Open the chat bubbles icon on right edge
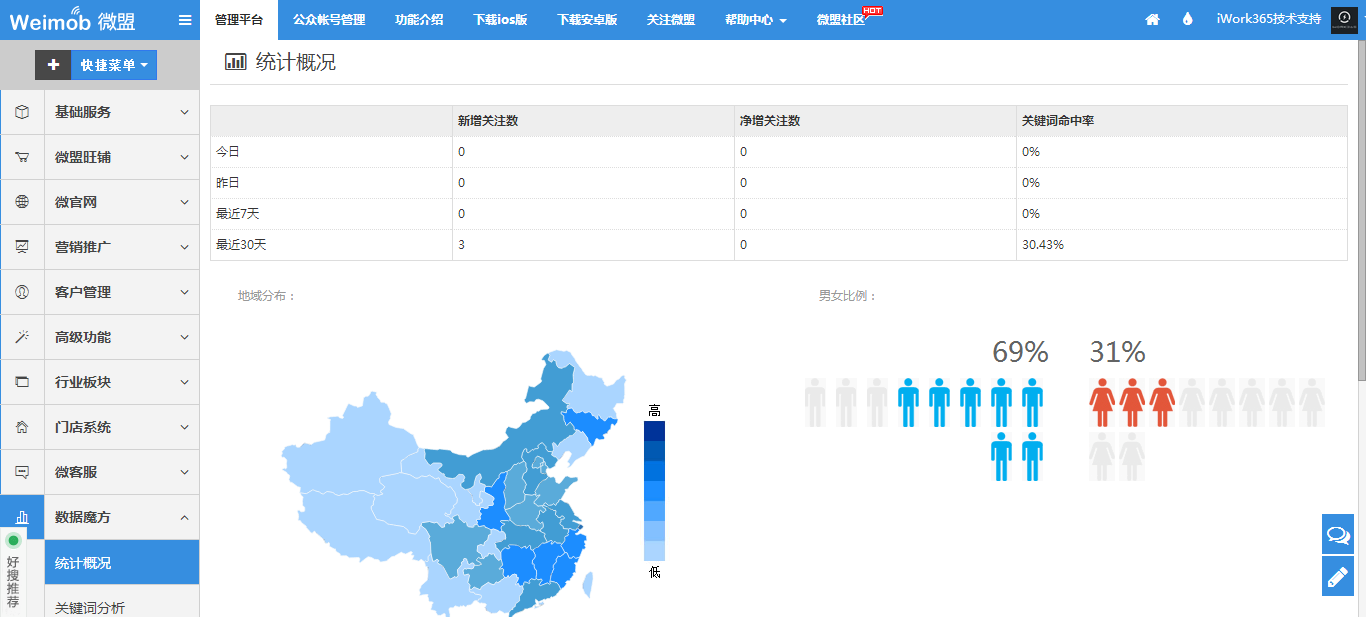Screen dimensions: 1366x617 1337,534
